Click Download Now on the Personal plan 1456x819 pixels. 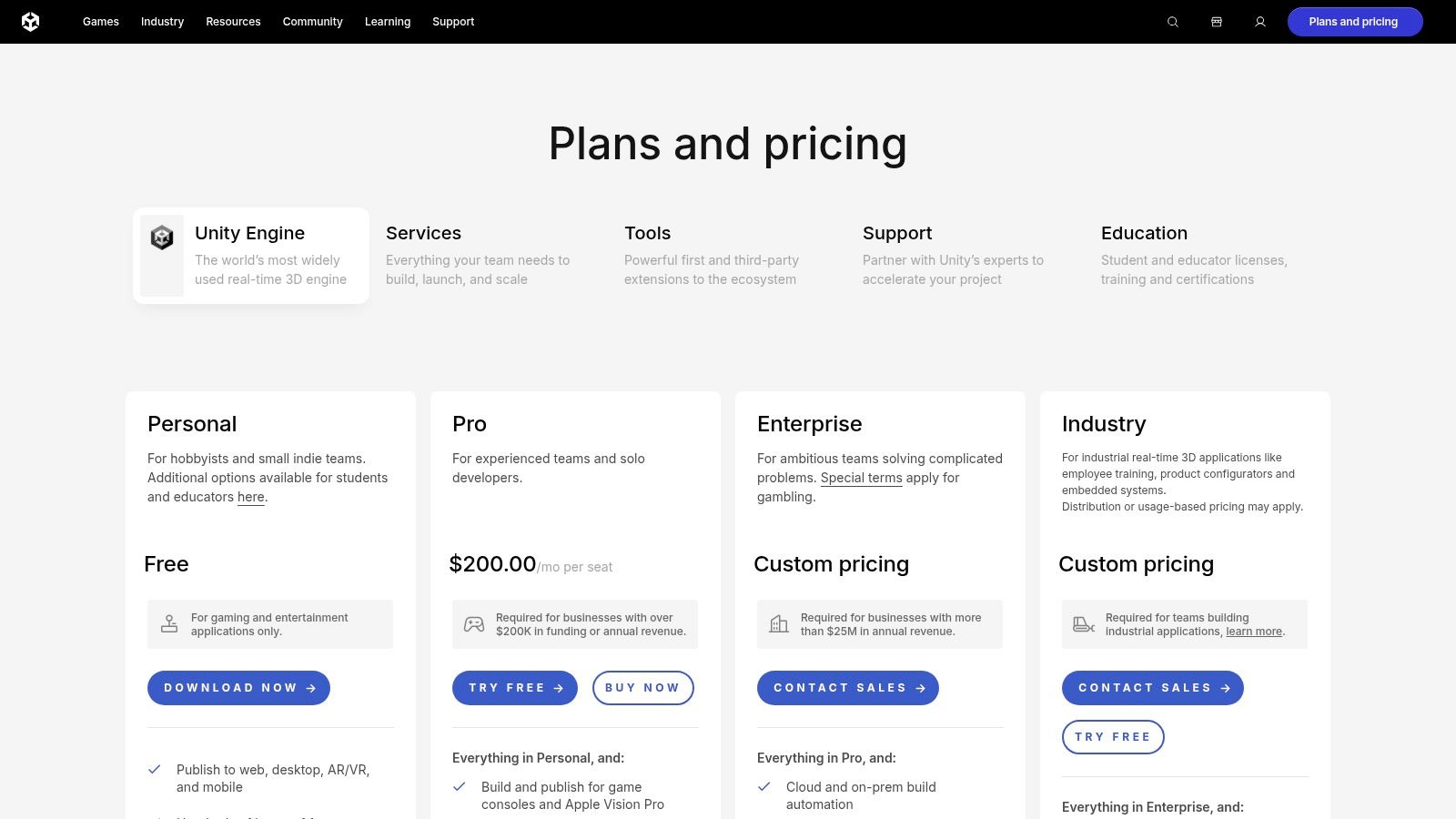[238, 688]
